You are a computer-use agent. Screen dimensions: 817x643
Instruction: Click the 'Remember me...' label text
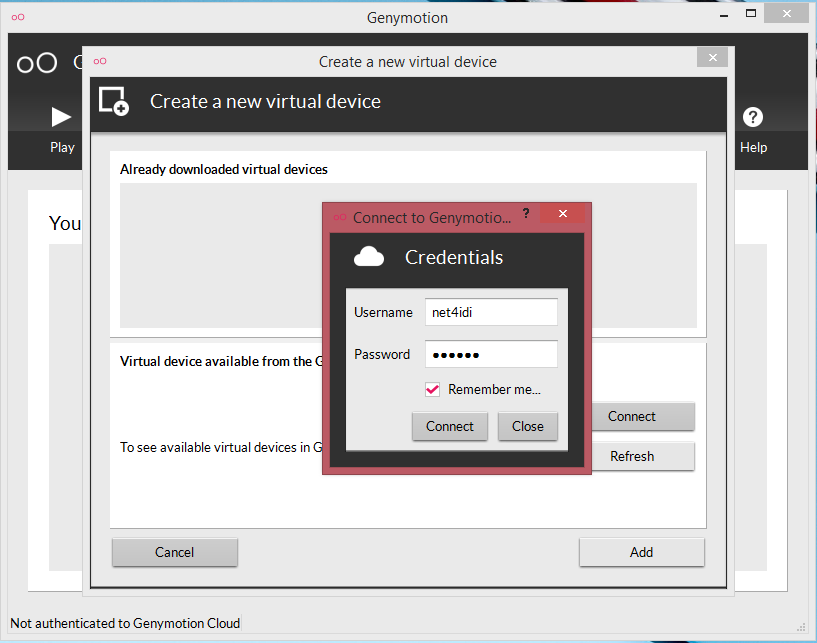click(494, 389)
